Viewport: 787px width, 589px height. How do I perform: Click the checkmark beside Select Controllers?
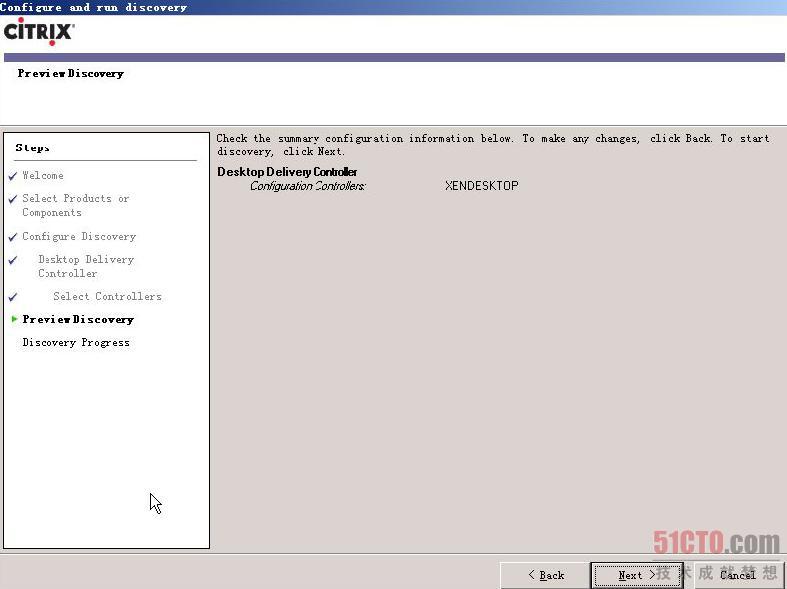(x=13, y=297)
